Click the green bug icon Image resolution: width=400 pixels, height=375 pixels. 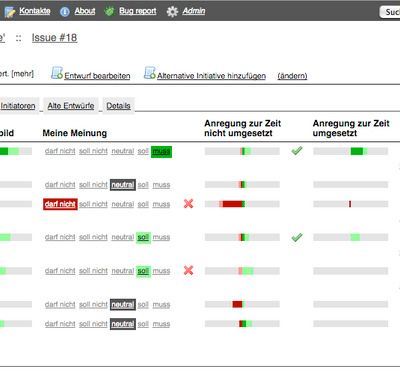coord(109,12)
